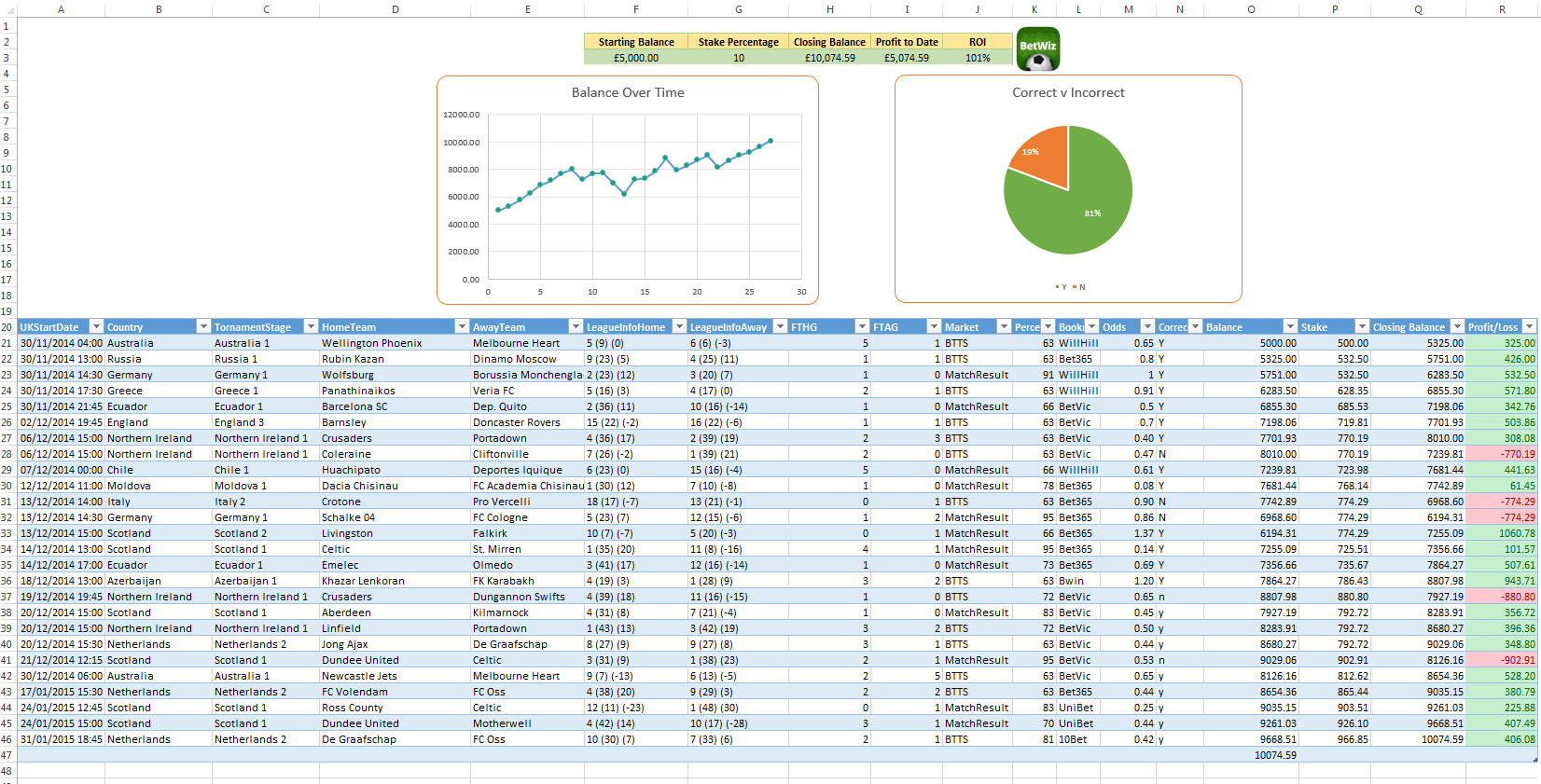Select the Doncaster Rovers cell
The image size is (1541, 784).
(x=527, y=422)
